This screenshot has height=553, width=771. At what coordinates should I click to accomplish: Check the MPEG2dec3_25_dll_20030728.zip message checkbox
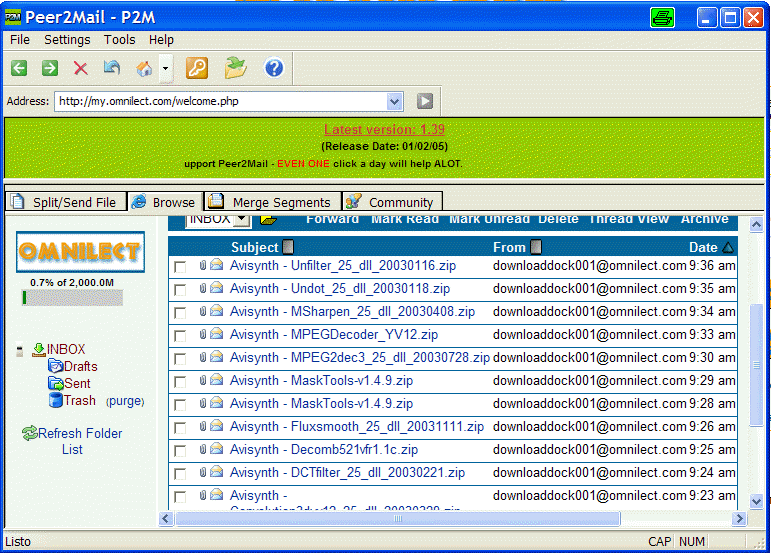(180, 359)
